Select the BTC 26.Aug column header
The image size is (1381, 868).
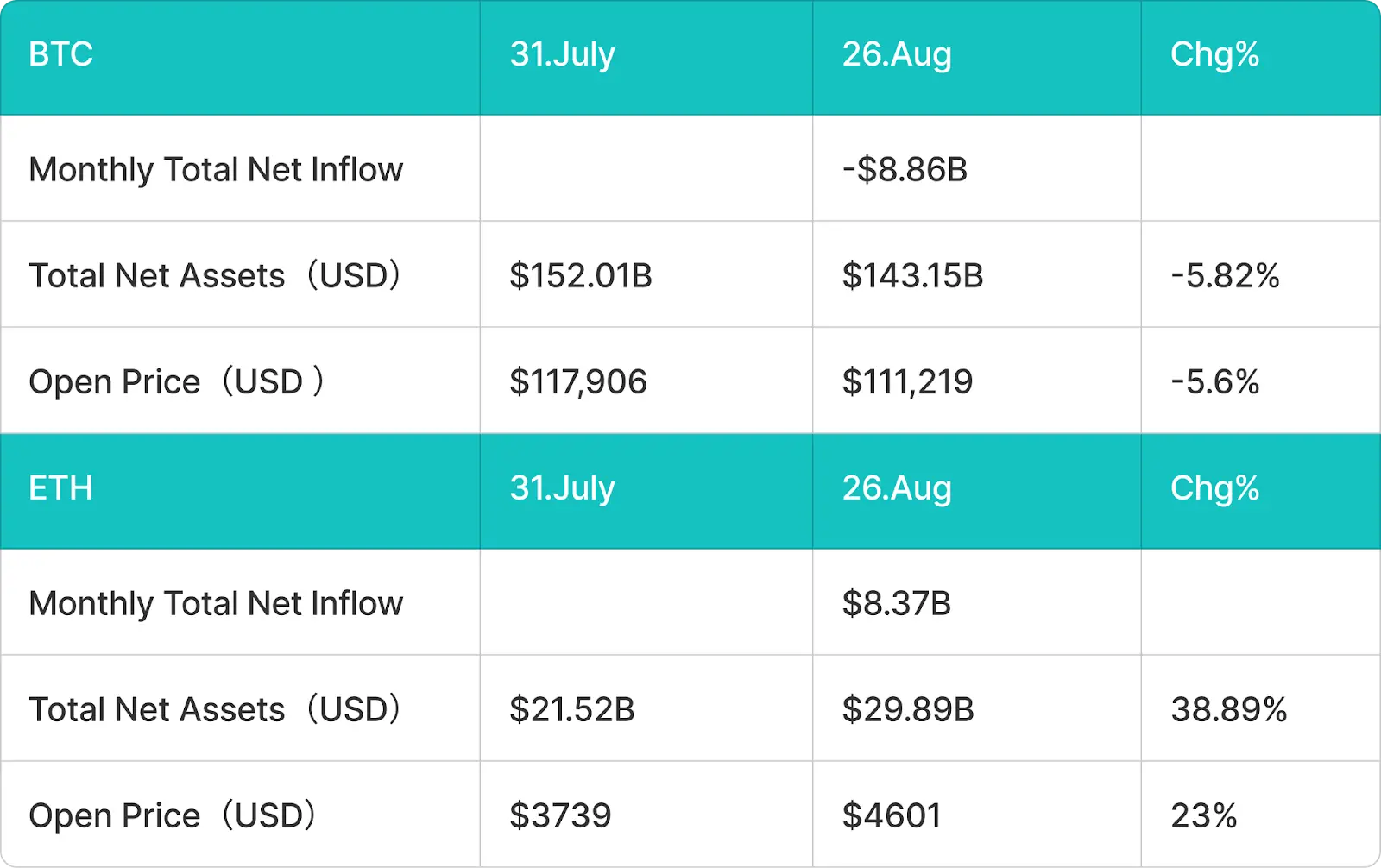pos(977,57)
